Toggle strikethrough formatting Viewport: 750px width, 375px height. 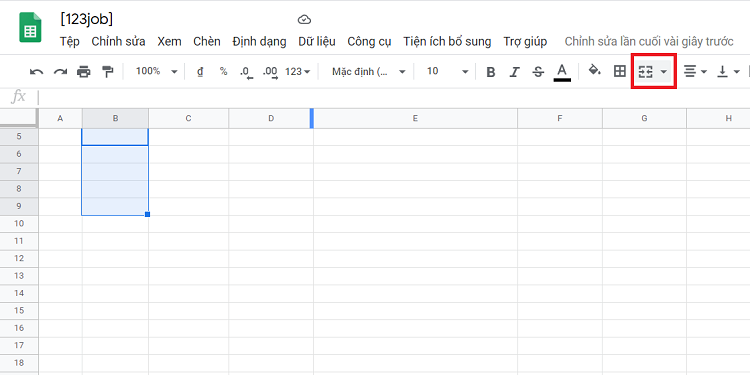(538, 72)
